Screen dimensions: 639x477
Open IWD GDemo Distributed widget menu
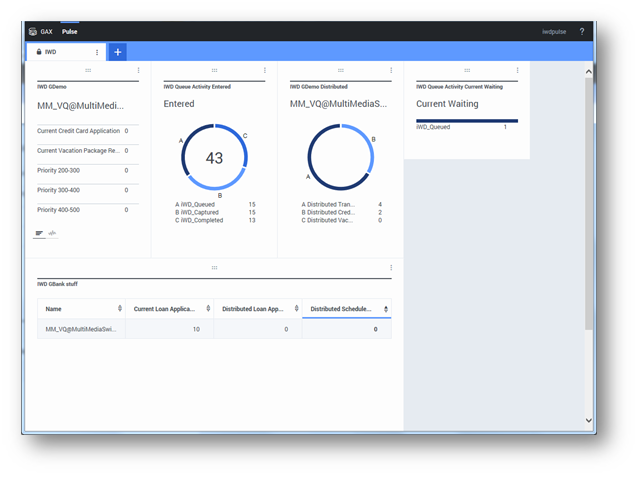(391, 71)
